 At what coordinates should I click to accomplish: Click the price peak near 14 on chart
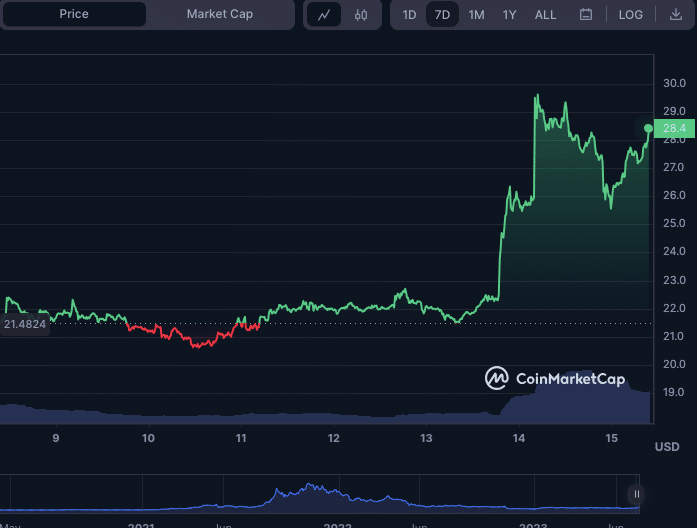pos(538,97)
